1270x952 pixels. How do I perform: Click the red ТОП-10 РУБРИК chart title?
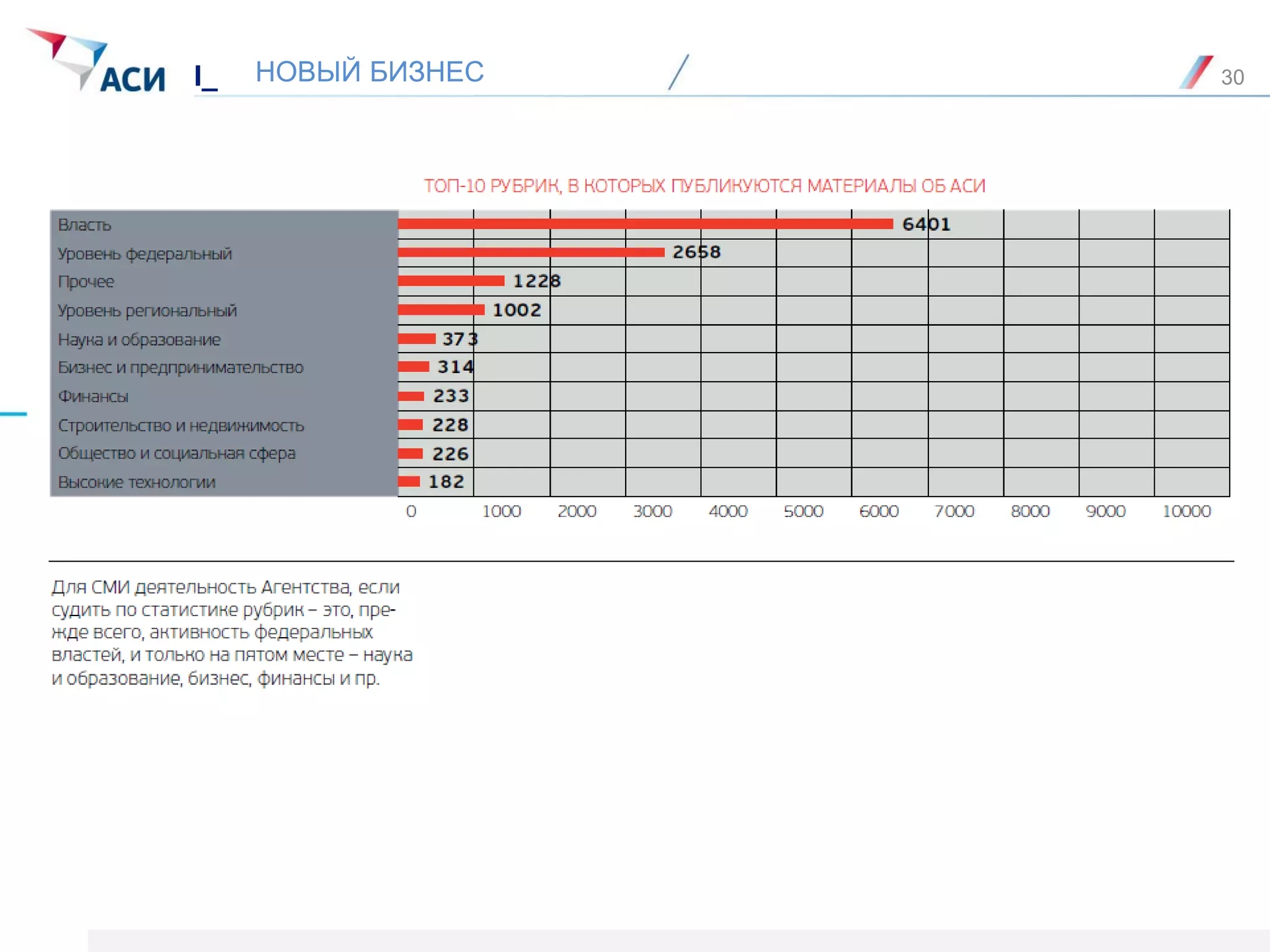point(704,186)
